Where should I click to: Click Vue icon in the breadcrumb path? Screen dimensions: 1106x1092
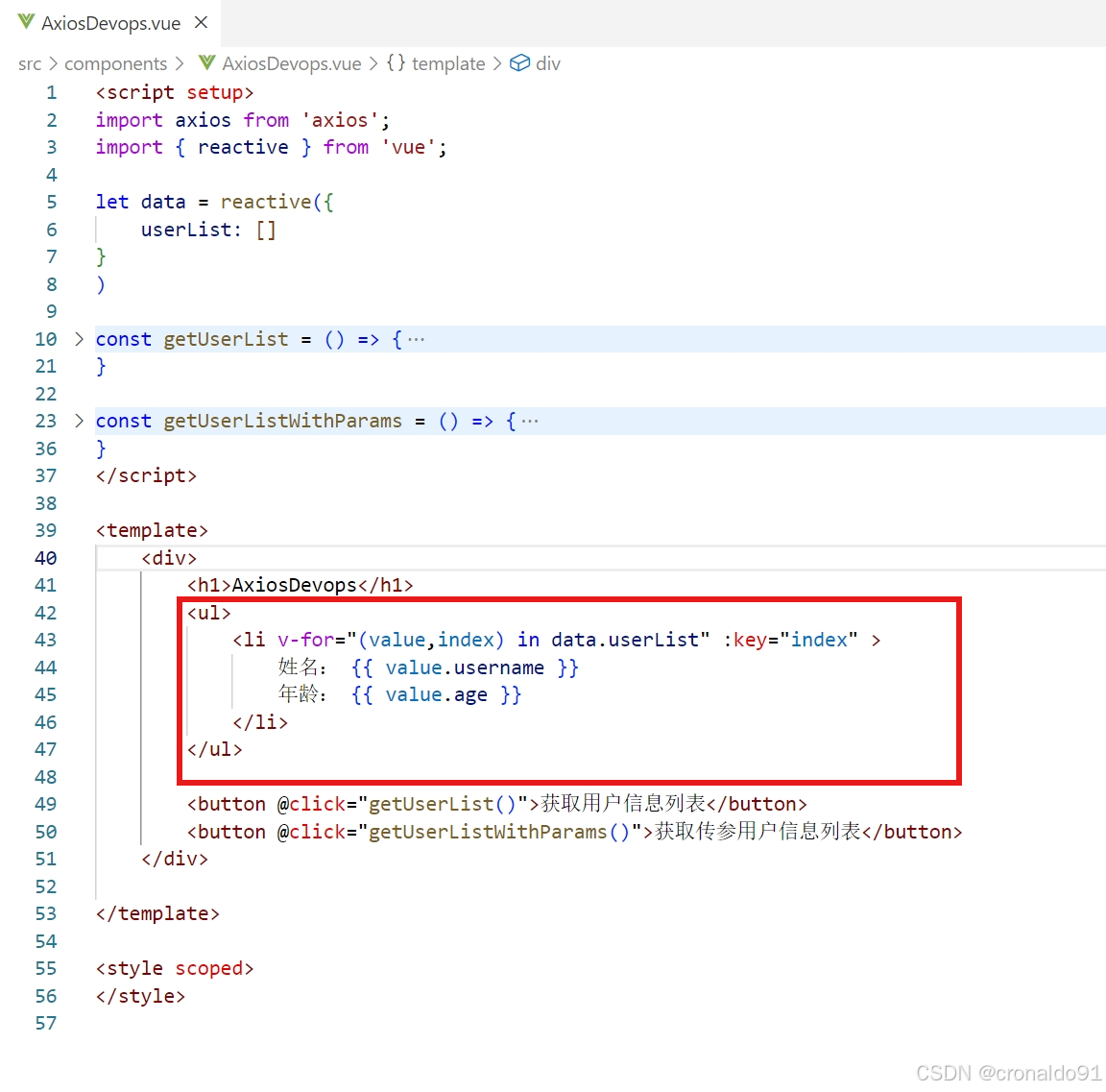point(206,62)
